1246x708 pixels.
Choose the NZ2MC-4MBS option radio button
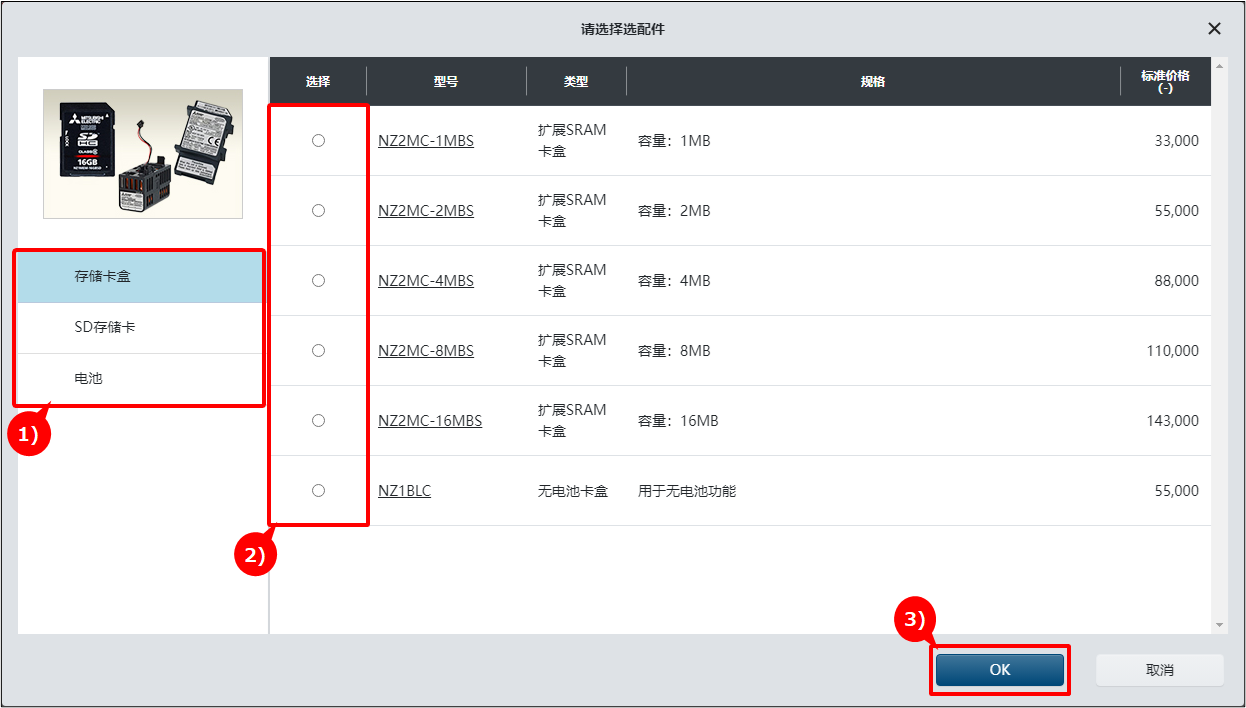point(318,281)
